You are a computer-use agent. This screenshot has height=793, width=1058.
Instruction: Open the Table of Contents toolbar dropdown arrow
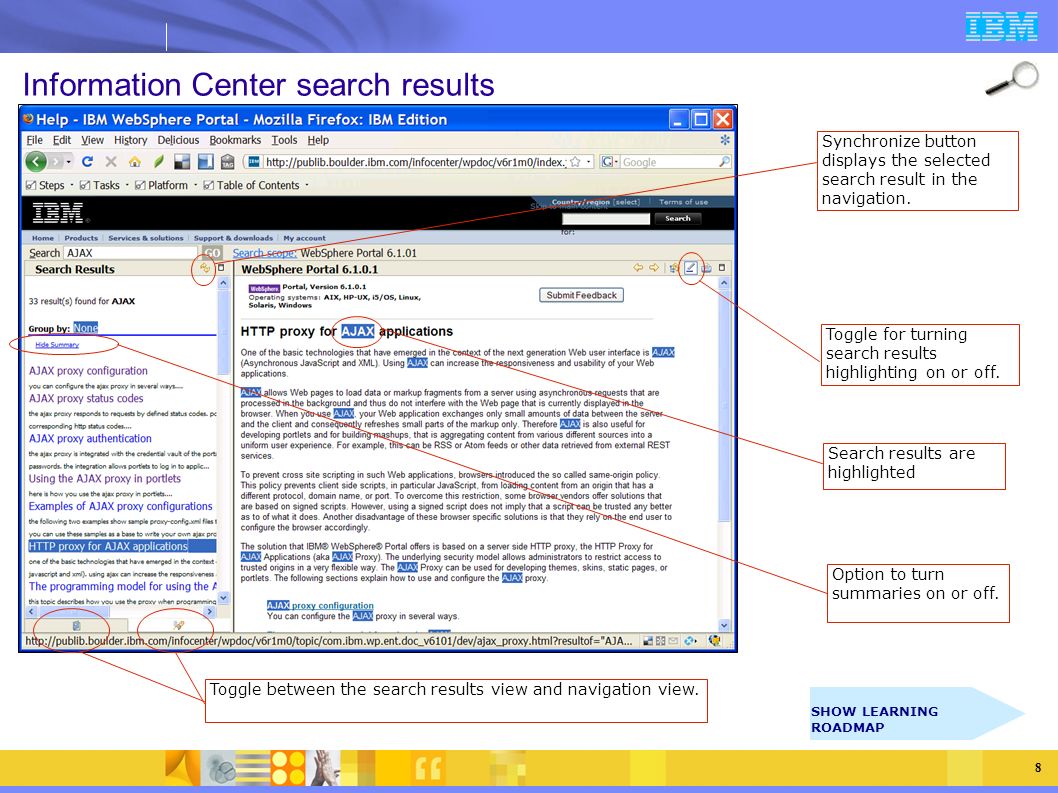click(307, 185)
